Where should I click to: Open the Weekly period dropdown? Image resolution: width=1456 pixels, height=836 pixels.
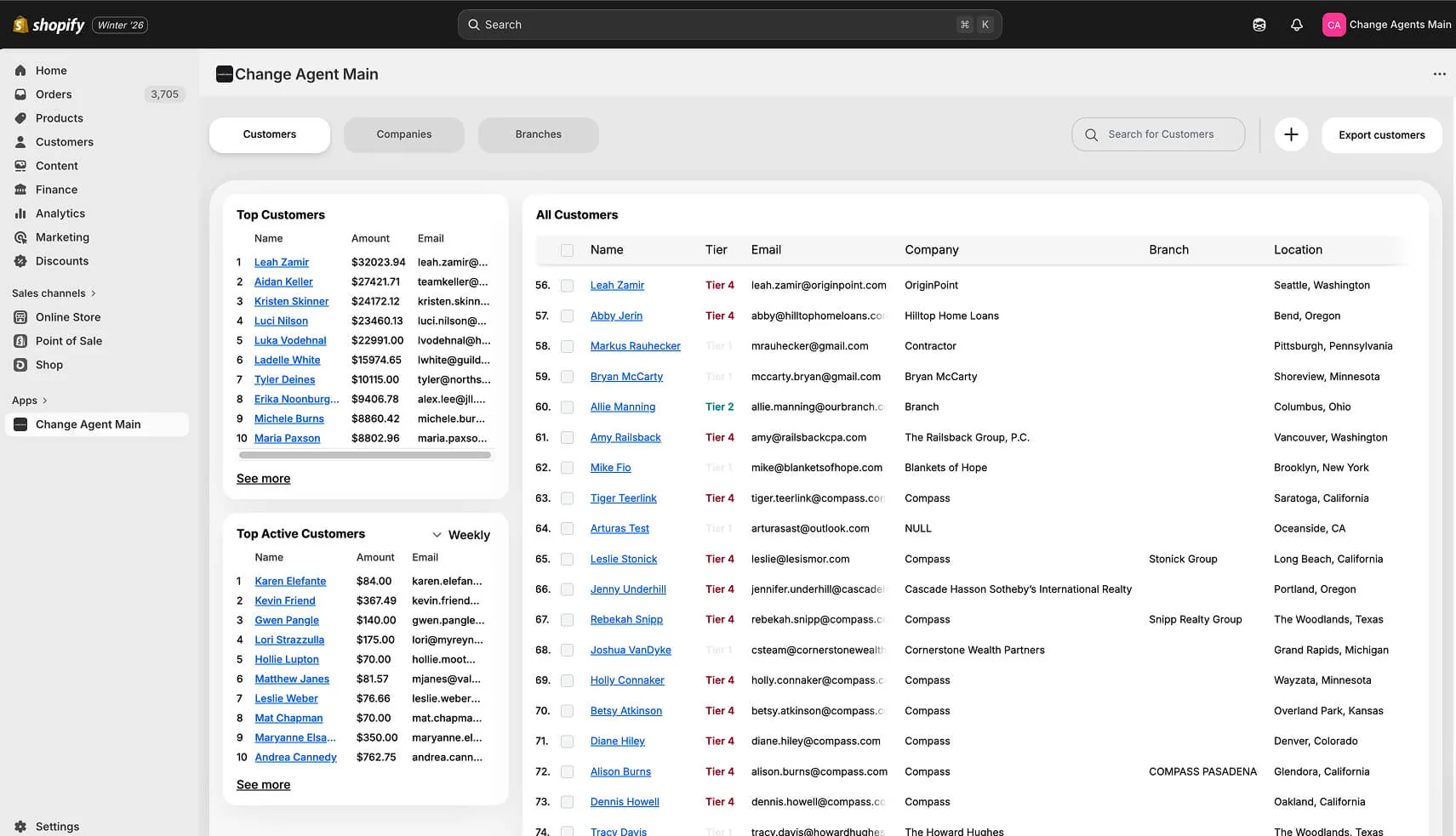coord(460,535)
